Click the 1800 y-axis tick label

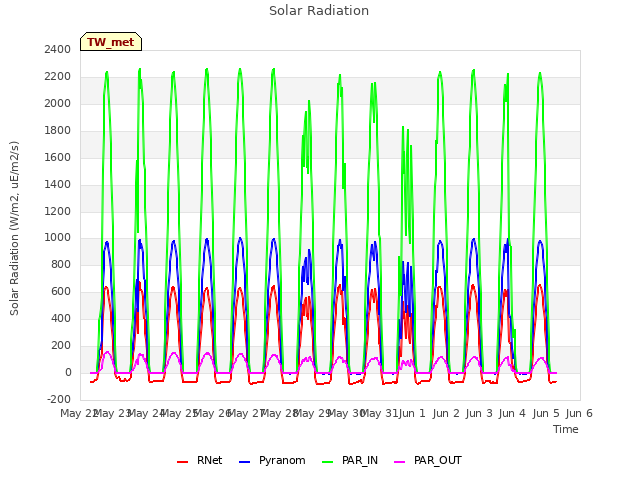(x=58, y=131)
